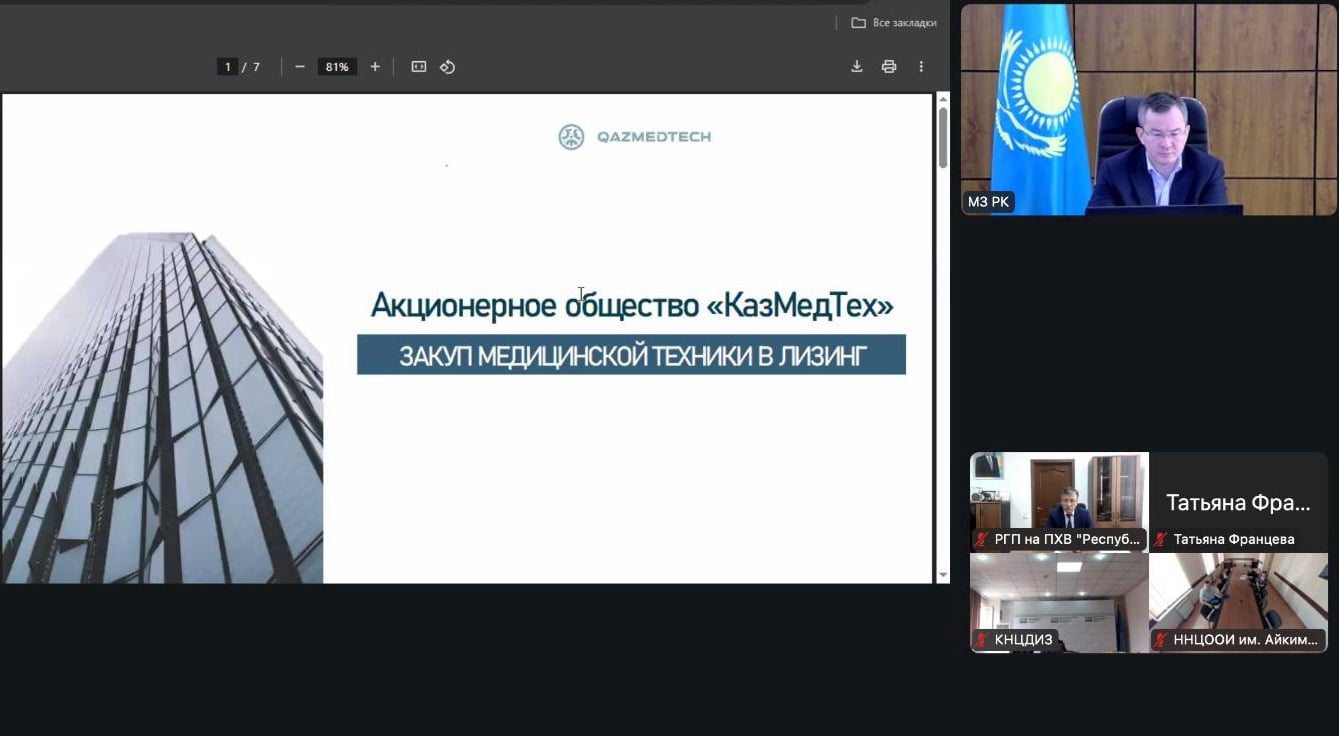The image size is (1339, 736).
Task: Select the РГП на ПХВ participant tile
Action: click(x=1059, y=502)
